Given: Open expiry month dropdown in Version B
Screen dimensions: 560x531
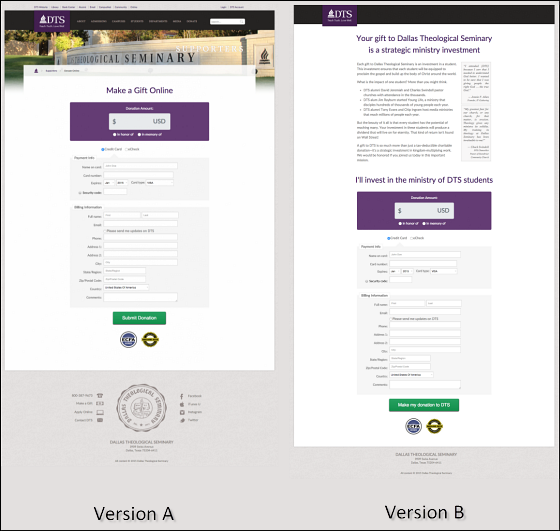Looking at the screenshot, I should click(x=395, y=271).
